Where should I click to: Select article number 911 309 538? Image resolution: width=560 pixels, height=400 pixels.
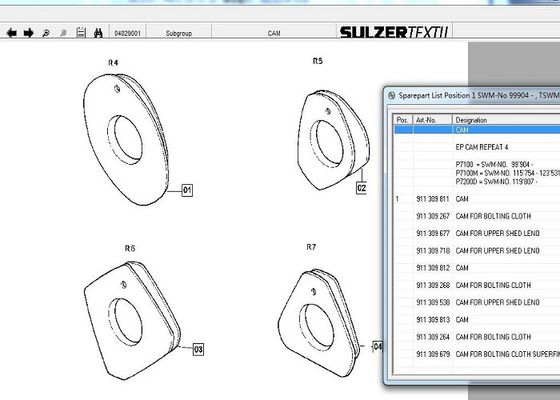coord(433,302)
